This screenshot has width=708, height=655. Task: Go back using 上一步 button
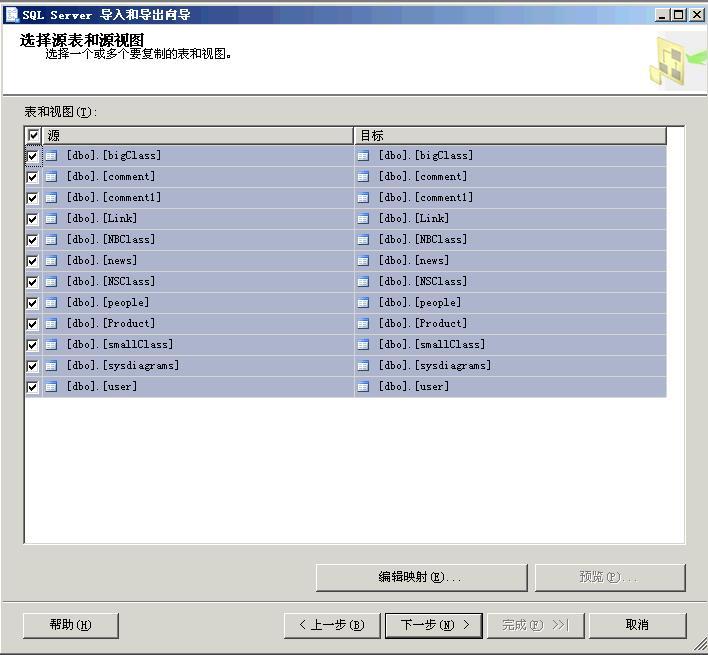[332, 625]
